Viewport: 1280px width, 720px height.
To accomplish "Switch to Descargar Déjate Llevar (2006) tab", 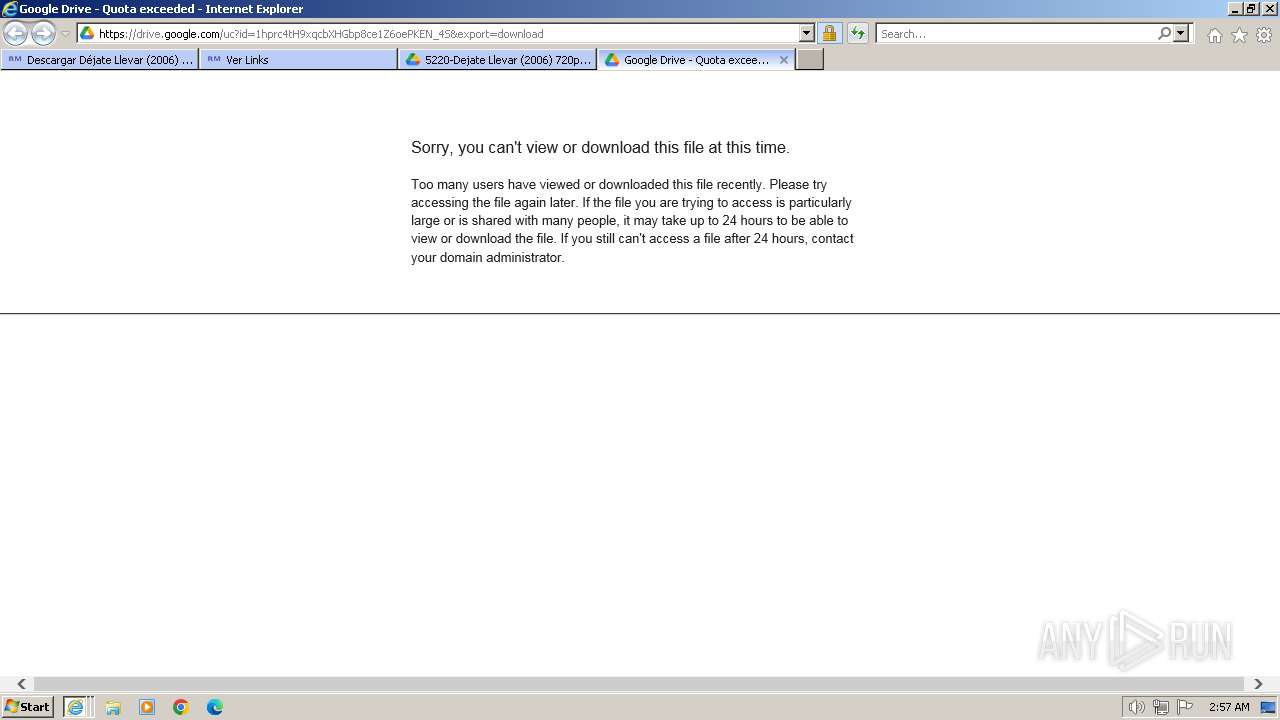I will (99, 60).
